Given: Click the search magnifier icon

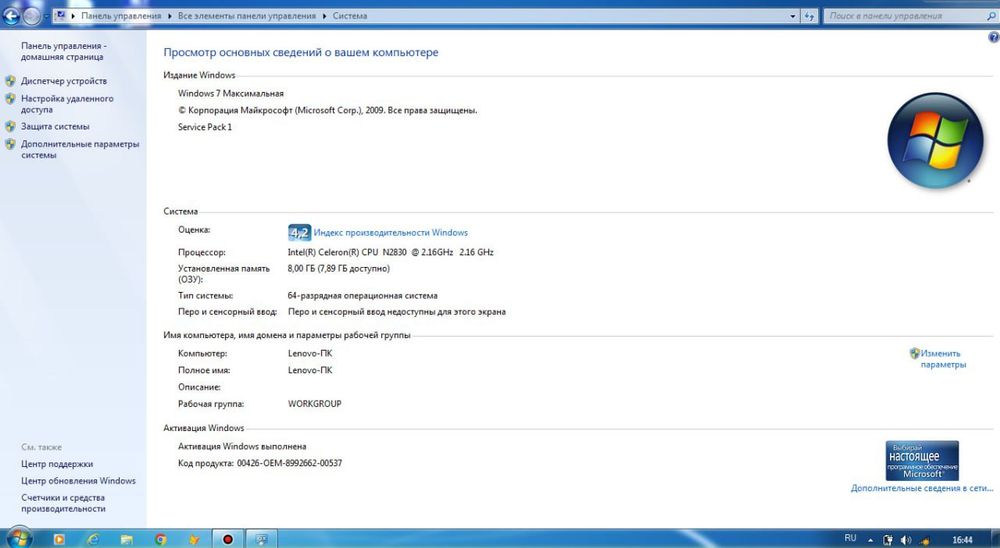Looking at the screenshot, I should pos(992,16).
